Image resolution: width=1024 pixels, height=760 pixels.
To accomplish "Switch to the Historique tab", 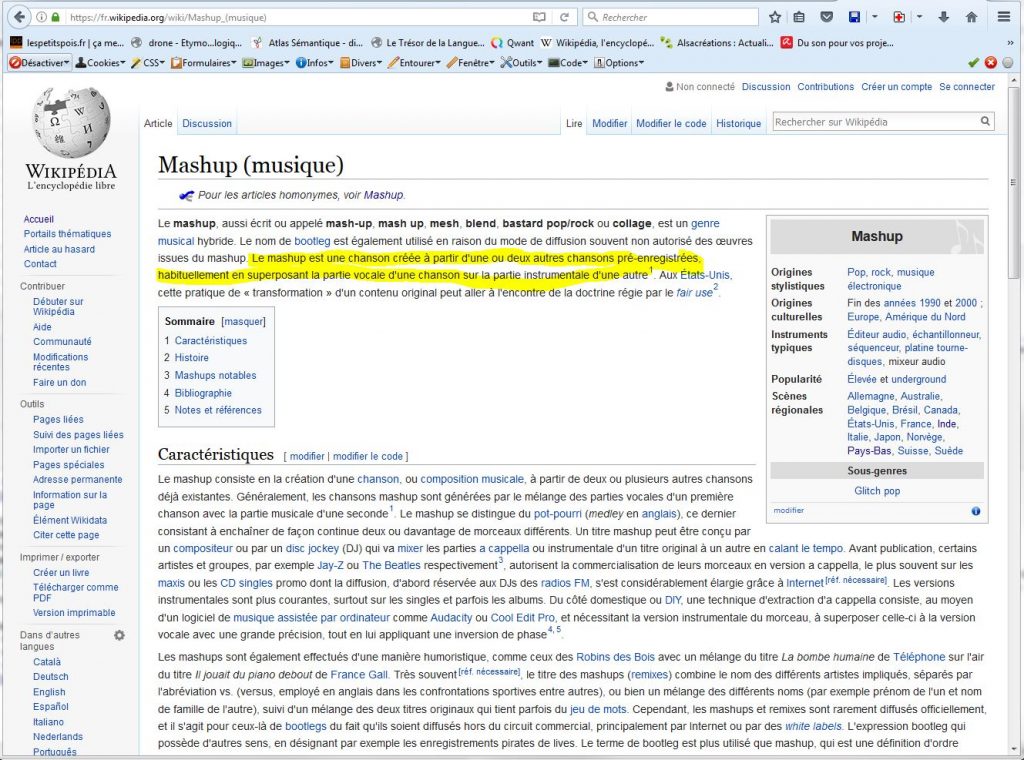I will pos(738,123).
